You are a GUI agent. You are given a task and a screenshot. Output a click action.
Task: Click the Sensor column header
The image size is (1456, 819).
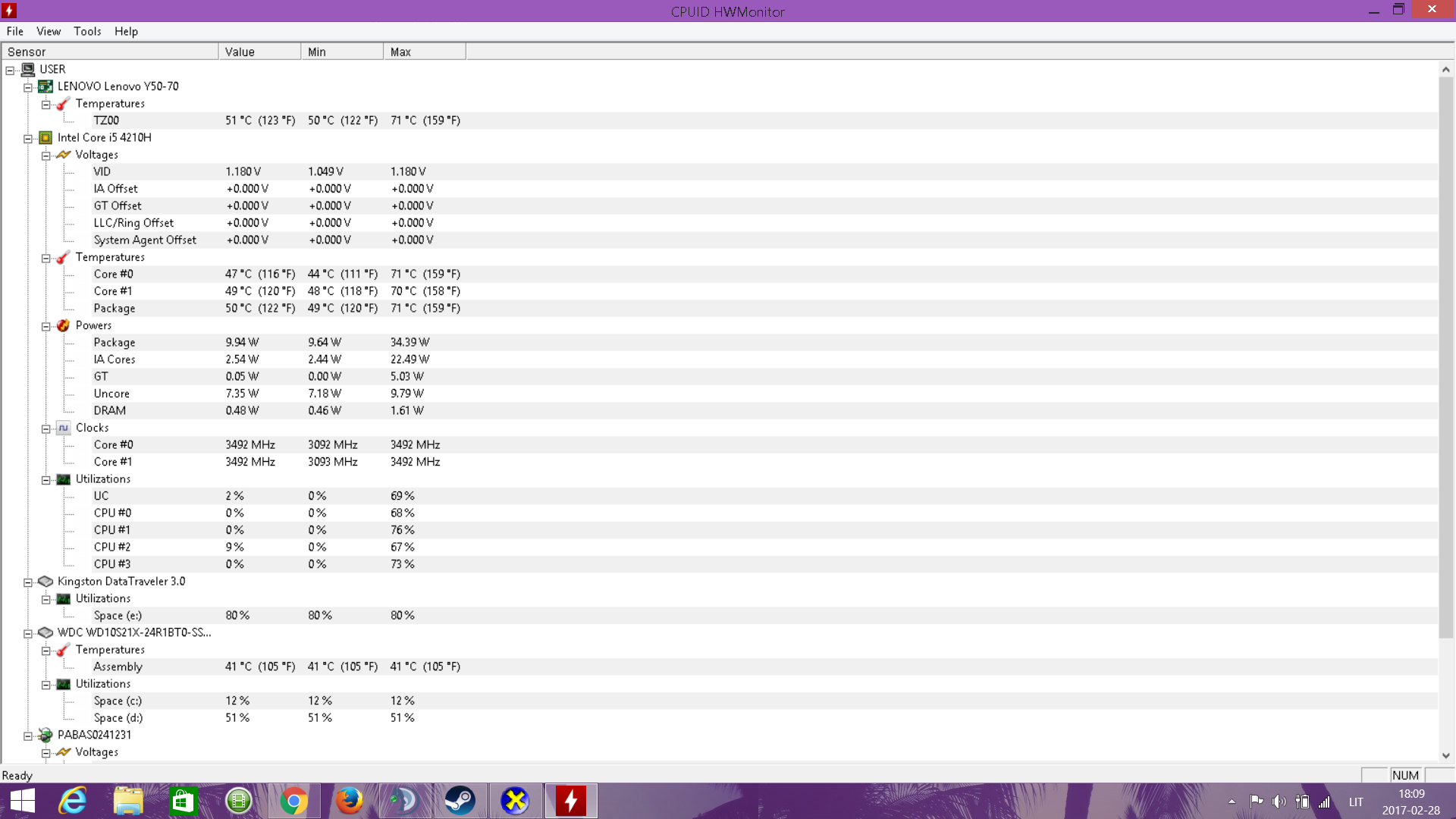(x=110, y=52)
